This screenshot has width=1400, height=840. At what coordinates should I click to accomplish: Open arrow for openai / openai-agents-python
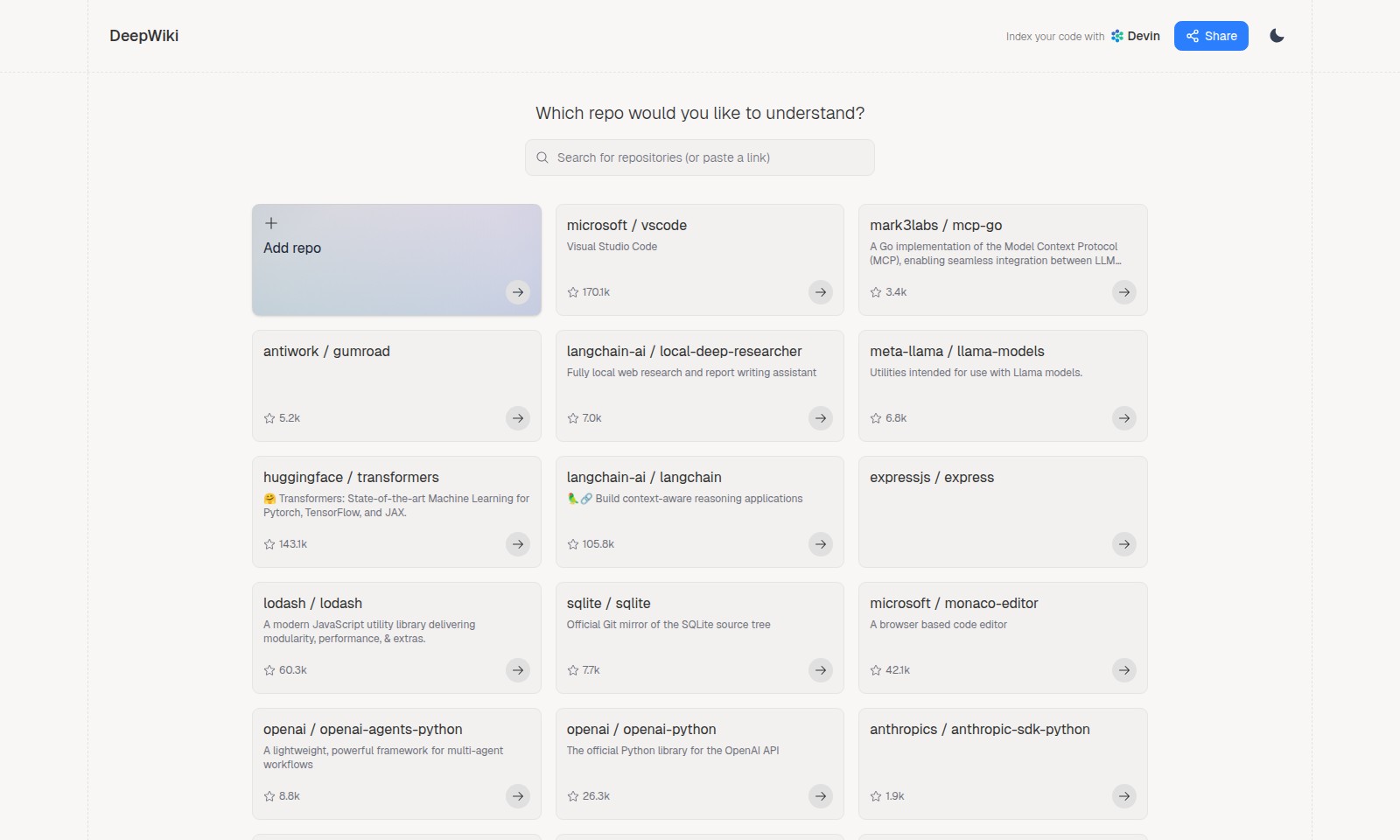pos(518,796)
